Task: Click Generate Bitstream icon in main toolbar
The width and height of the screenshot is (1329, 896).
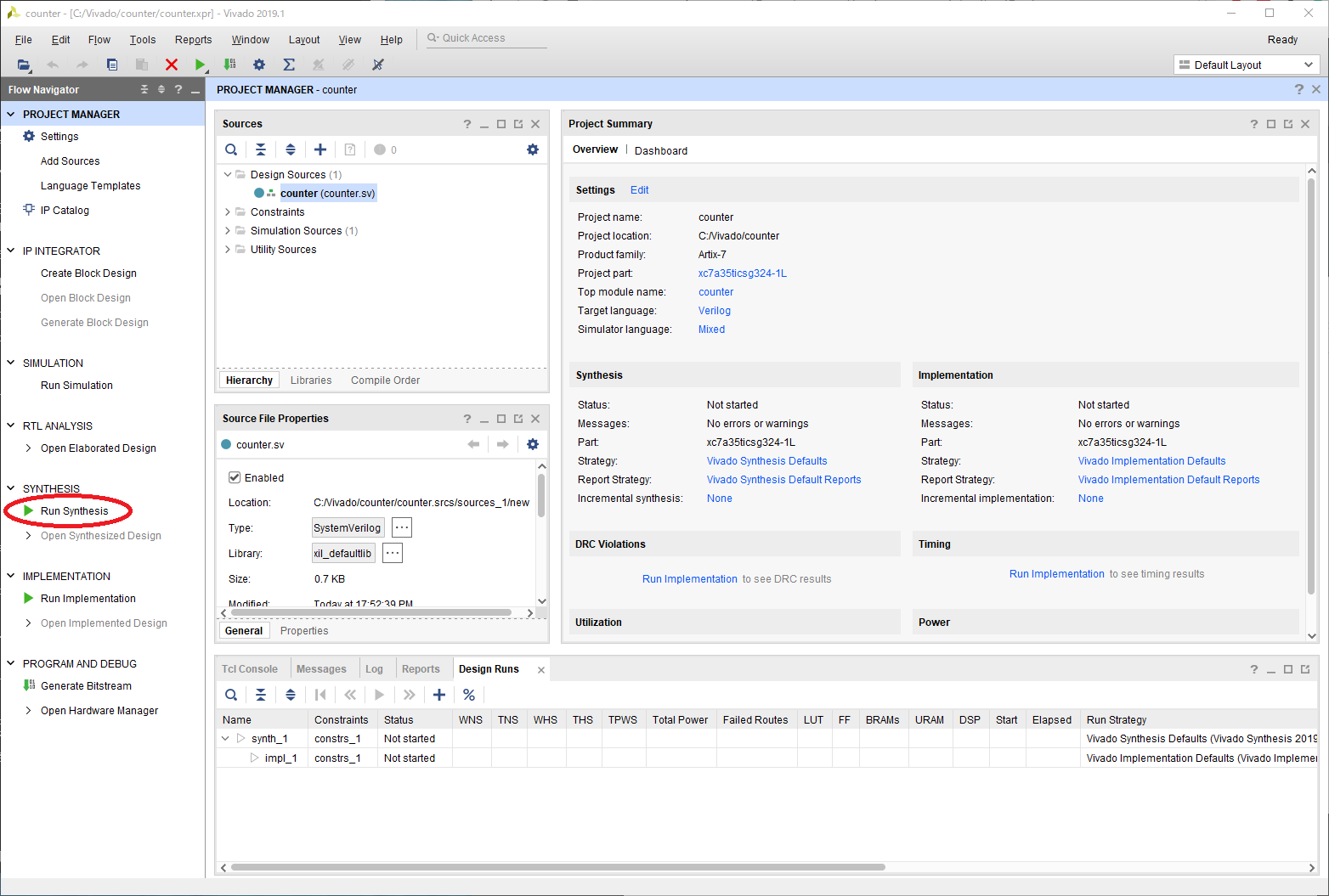Action: [x=229, y=65]
